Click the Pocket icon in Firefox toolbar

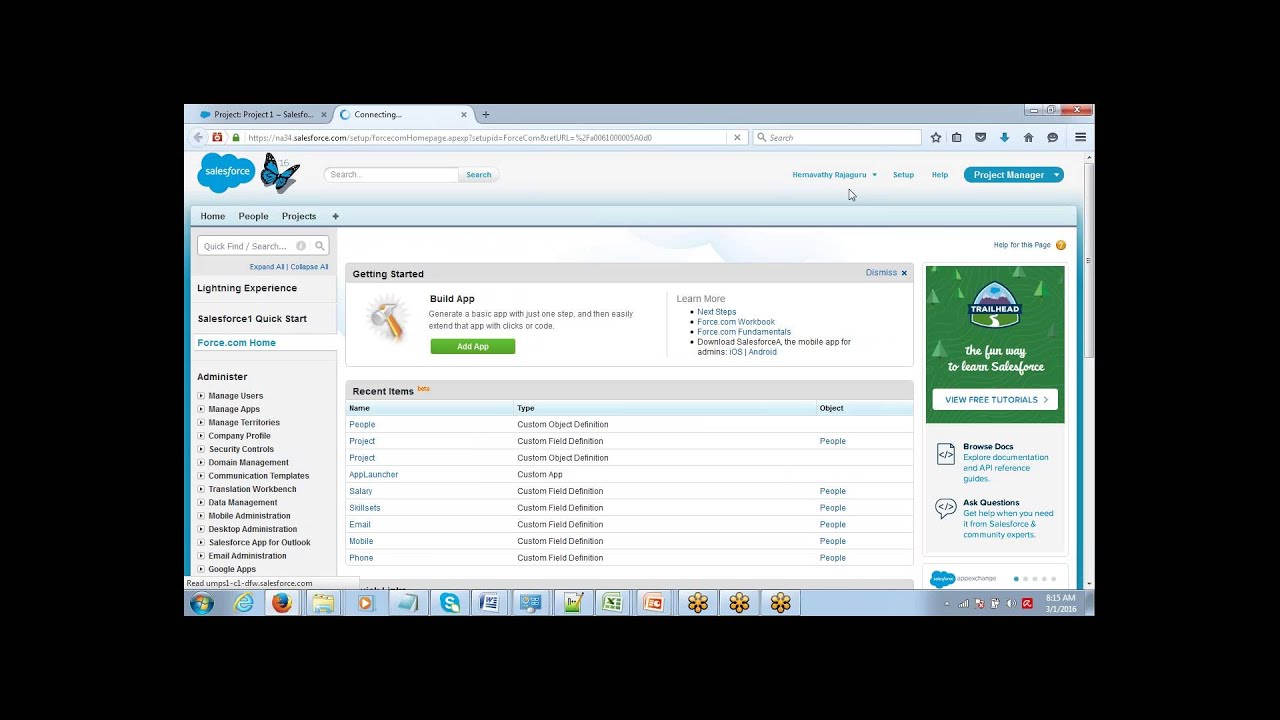coord(981,137)
